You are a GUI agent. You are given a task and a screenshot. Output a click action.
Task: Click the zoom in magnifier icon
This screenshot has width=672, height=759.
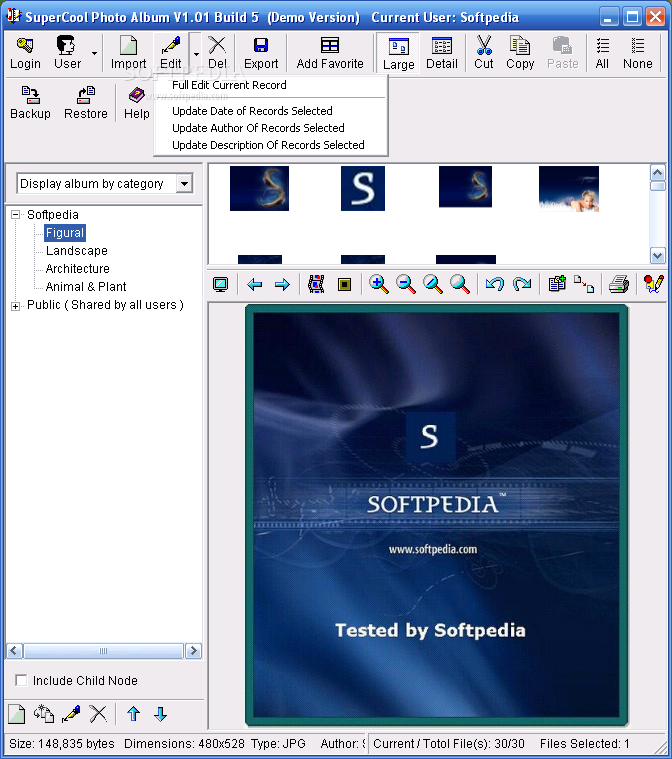(379, 284)
